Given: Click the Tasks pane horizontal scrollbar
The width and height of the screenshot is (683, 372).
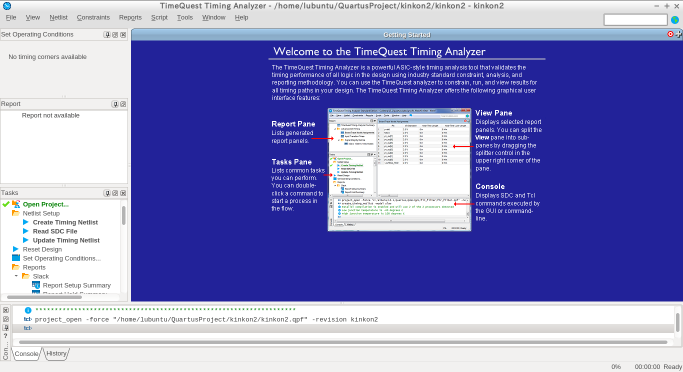Looking at the screenshot, I should coord(44,297).
